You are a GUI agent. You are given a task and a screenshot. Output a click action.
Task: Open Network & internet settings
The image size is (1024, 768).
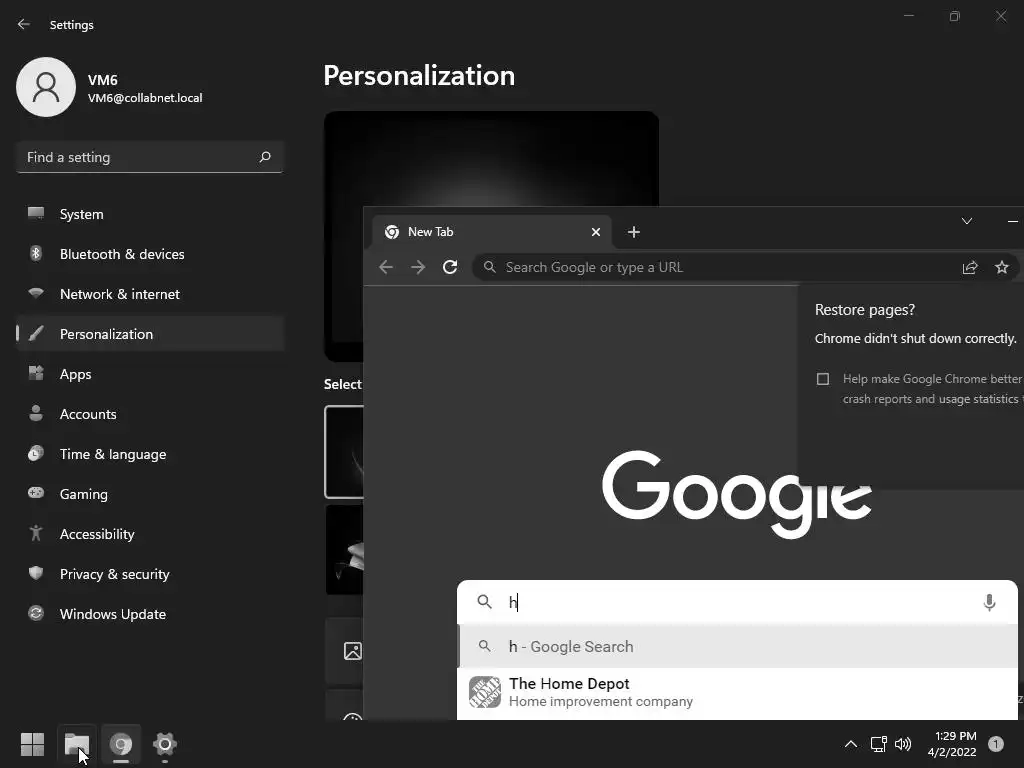tap(150, 294)
